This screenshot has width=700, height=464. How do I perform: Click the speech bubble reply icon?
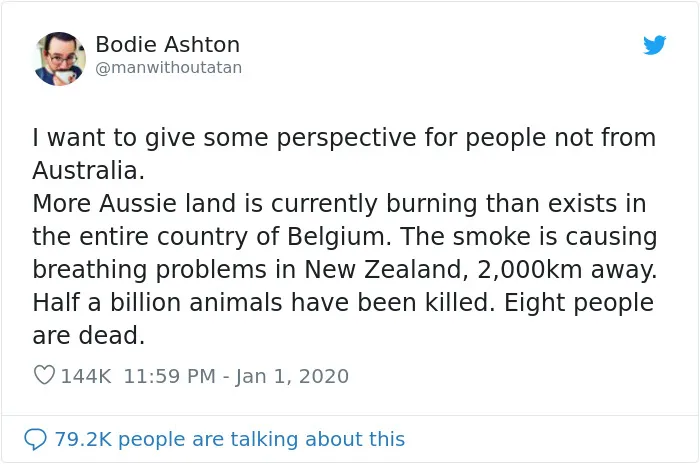click(x=35, y=439)
